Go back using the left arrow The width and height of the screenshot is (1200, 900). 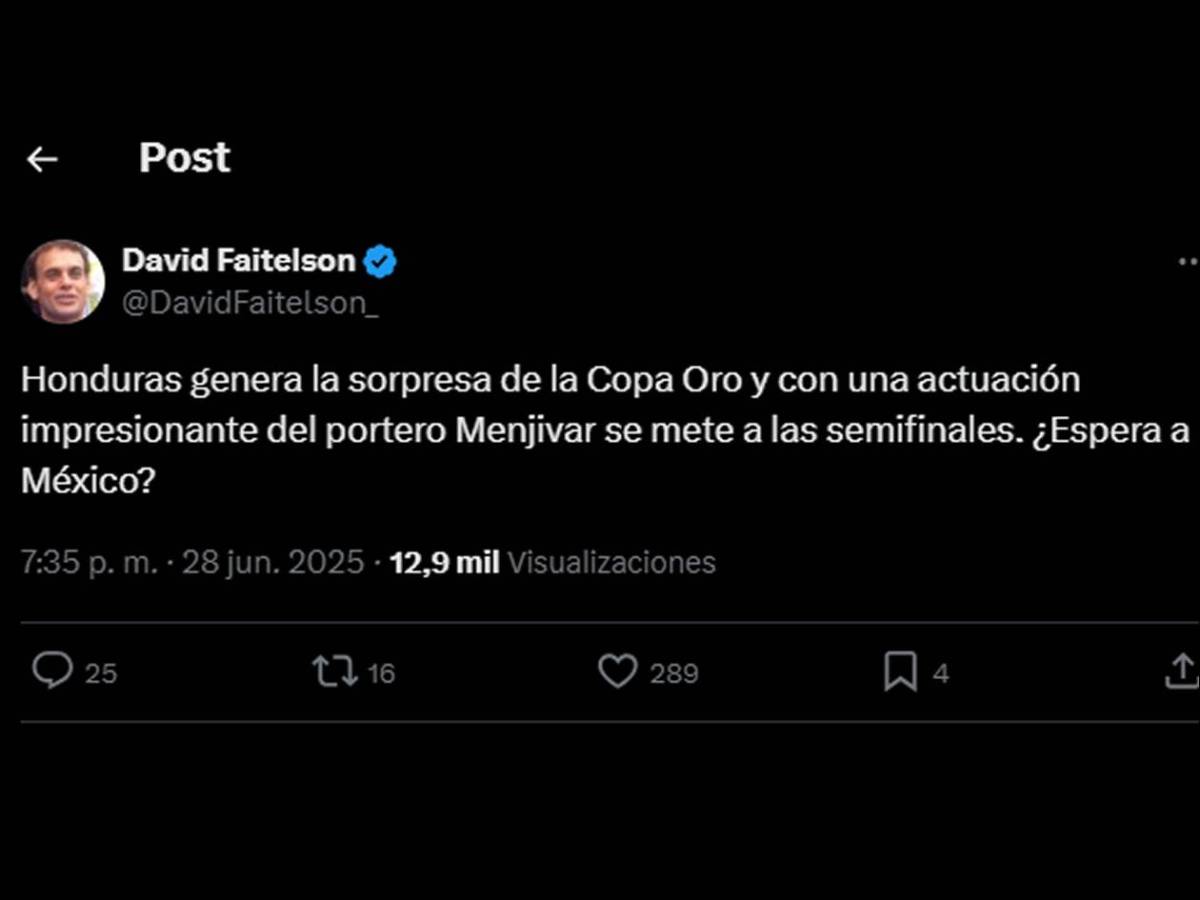coord(40,159)
